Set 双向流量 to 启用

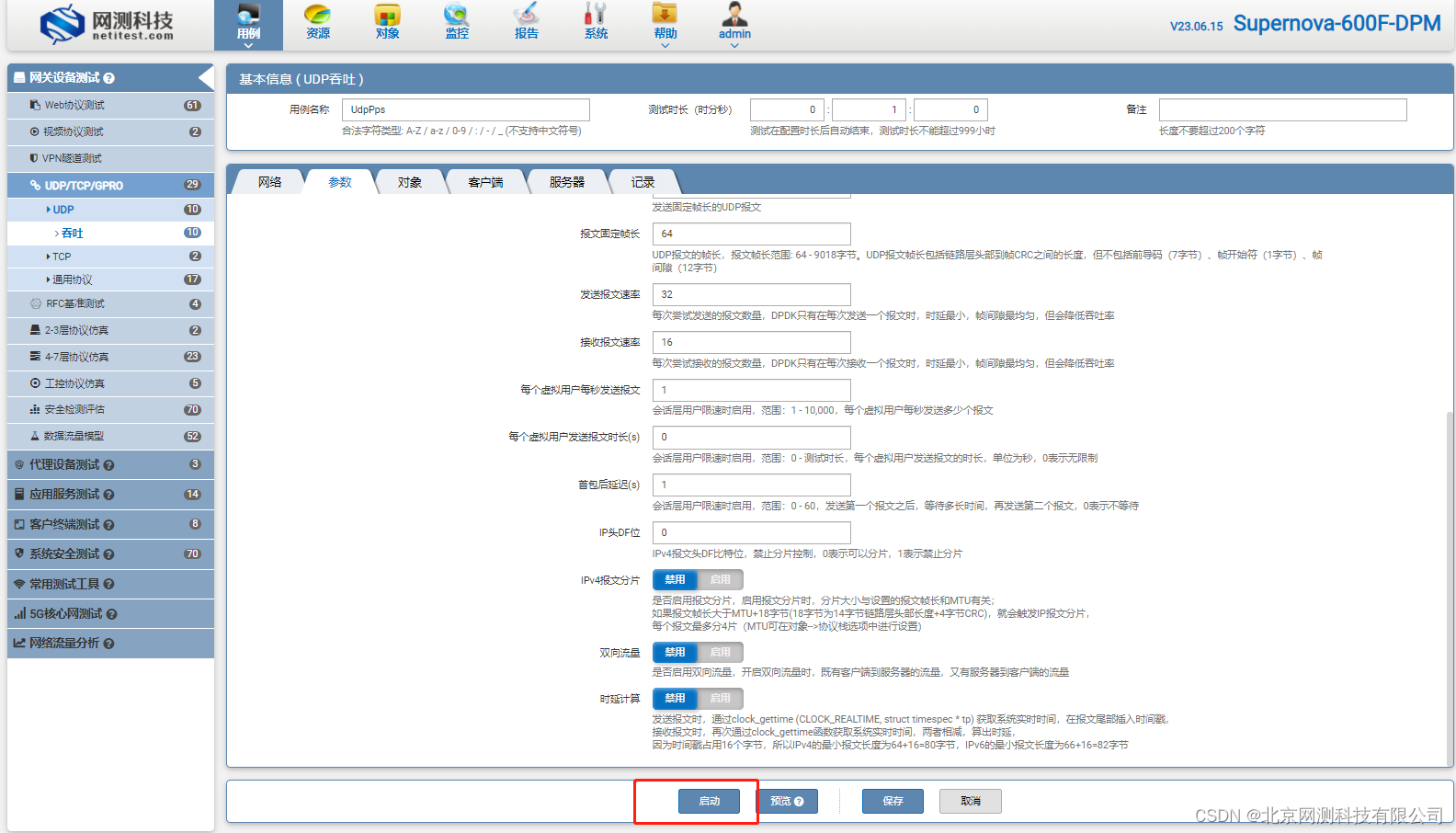721,653
